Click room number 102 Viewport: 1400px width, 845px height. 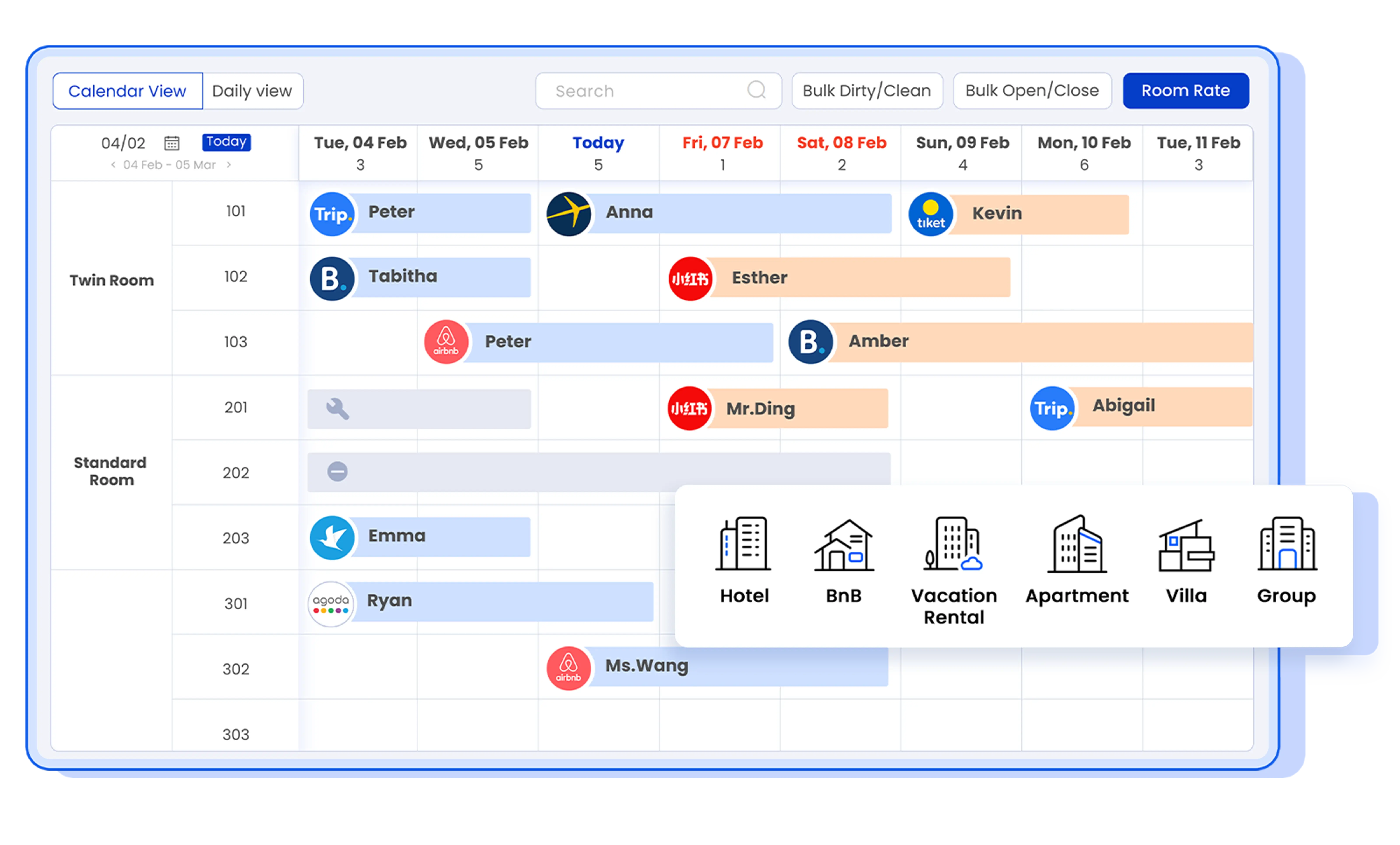236,277
